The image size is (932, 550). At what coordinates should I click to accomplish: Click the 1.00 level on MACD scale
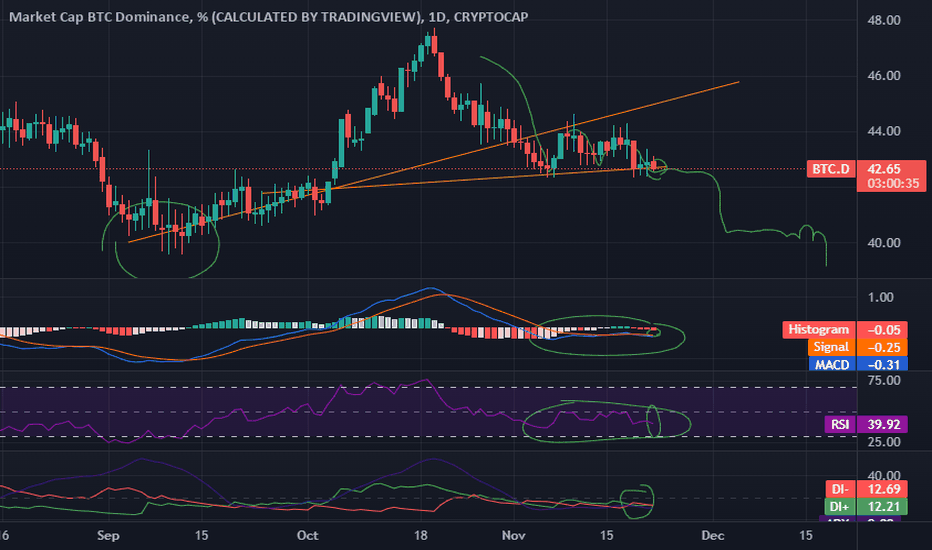[881, 297]
